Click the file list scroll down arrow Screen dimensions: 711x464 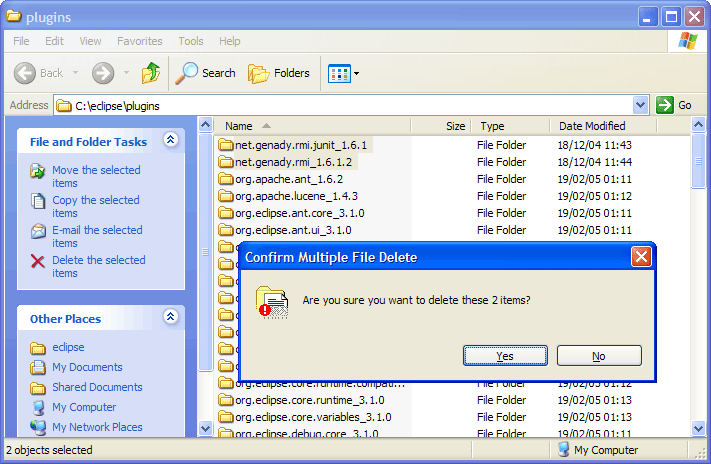point(698,428)
